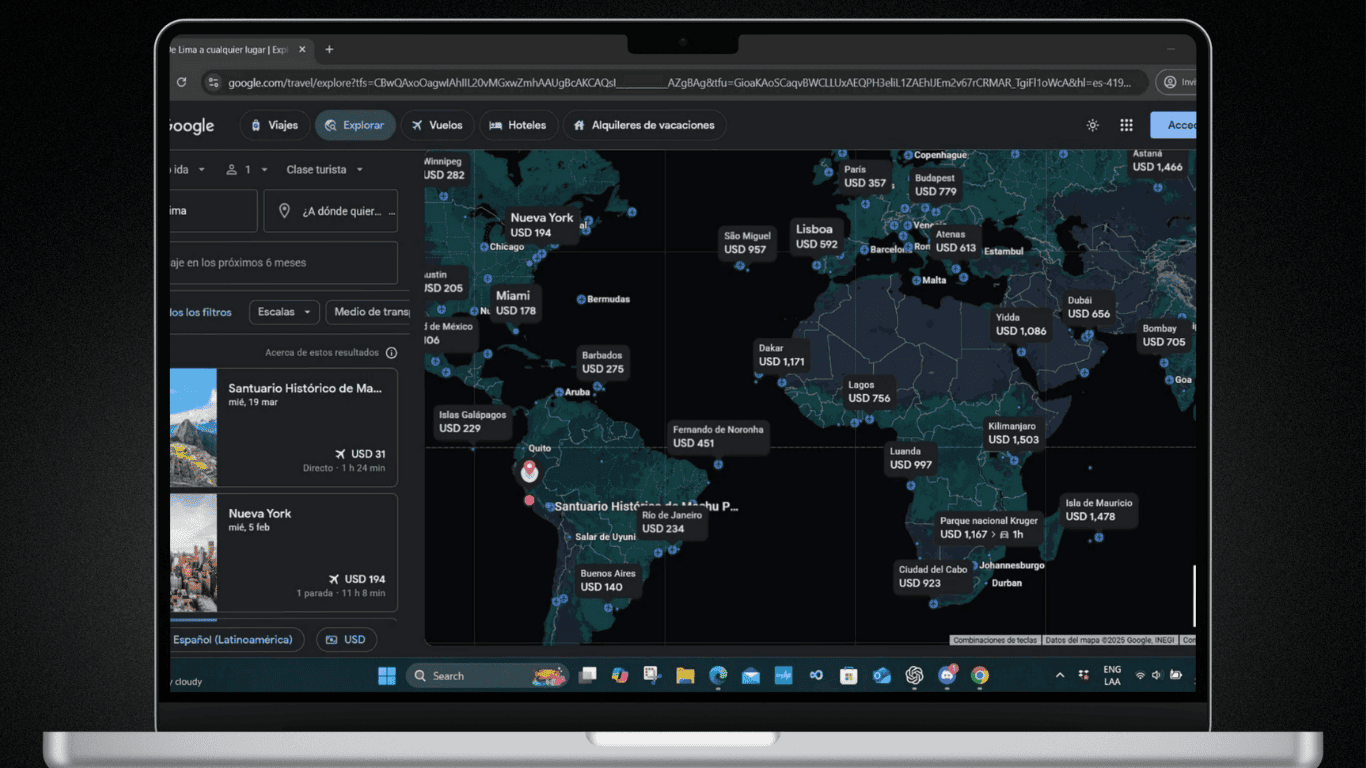This screenshot has width=1366, height=768.
Task: Reload the page with the refresh icon
Action: [181, 82]
